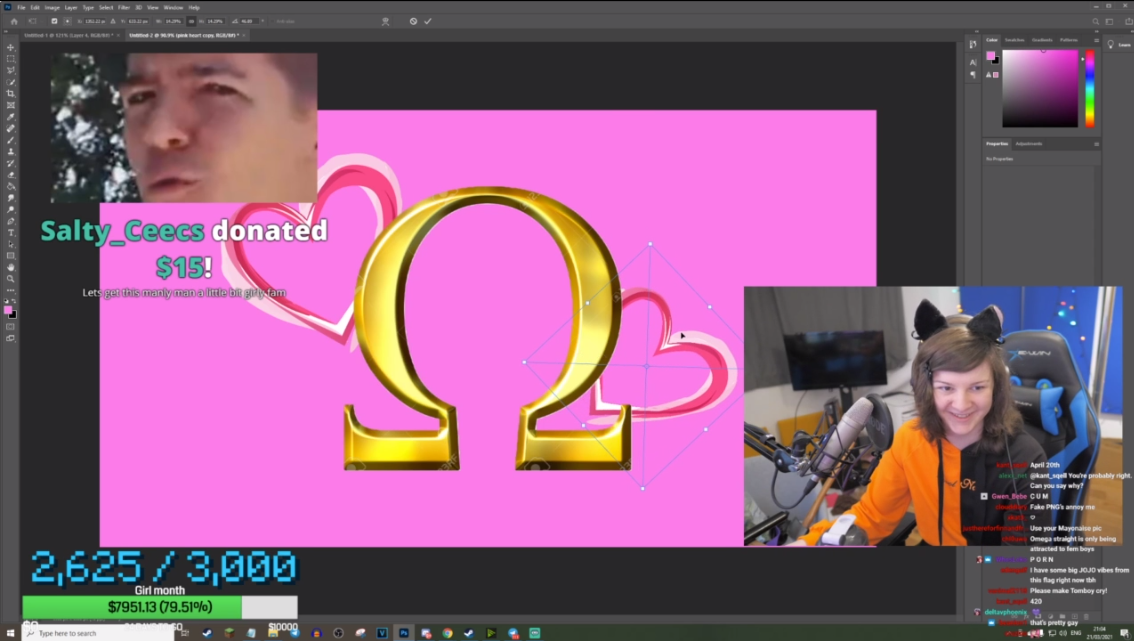Click the hue spectrum slider bar
The height and width of the screenshot is (641, 1134).
(x=1090, y=88)
